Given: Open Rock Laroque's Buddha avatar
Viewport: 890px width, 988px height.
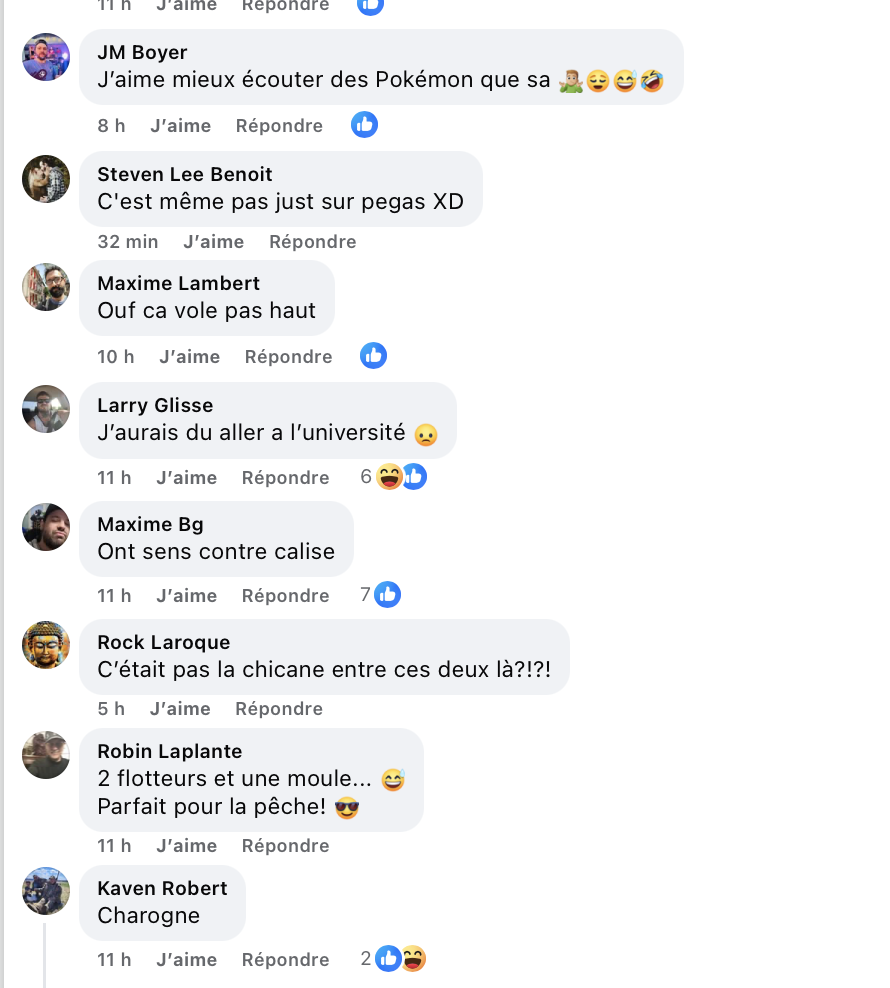Looking at the screenshot, I should [x=46, y=645].
